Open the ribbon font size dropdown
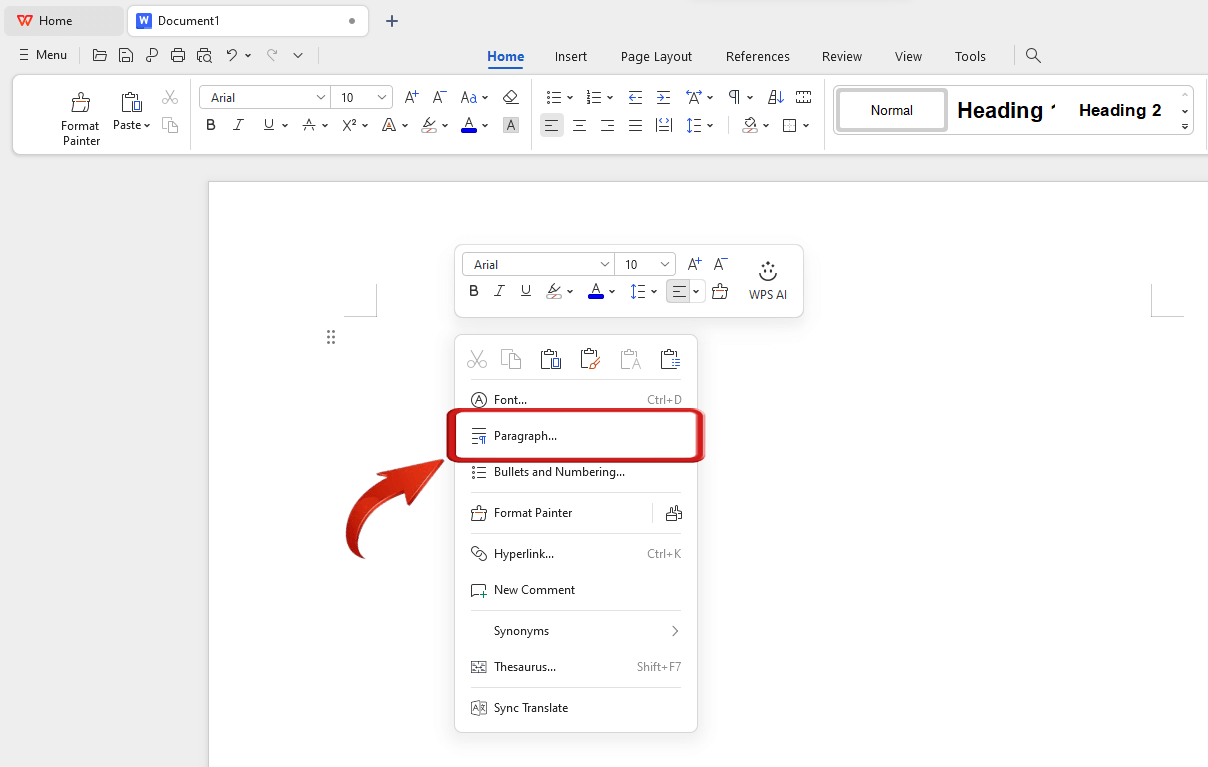1208x767 pixels. [382, 97]
